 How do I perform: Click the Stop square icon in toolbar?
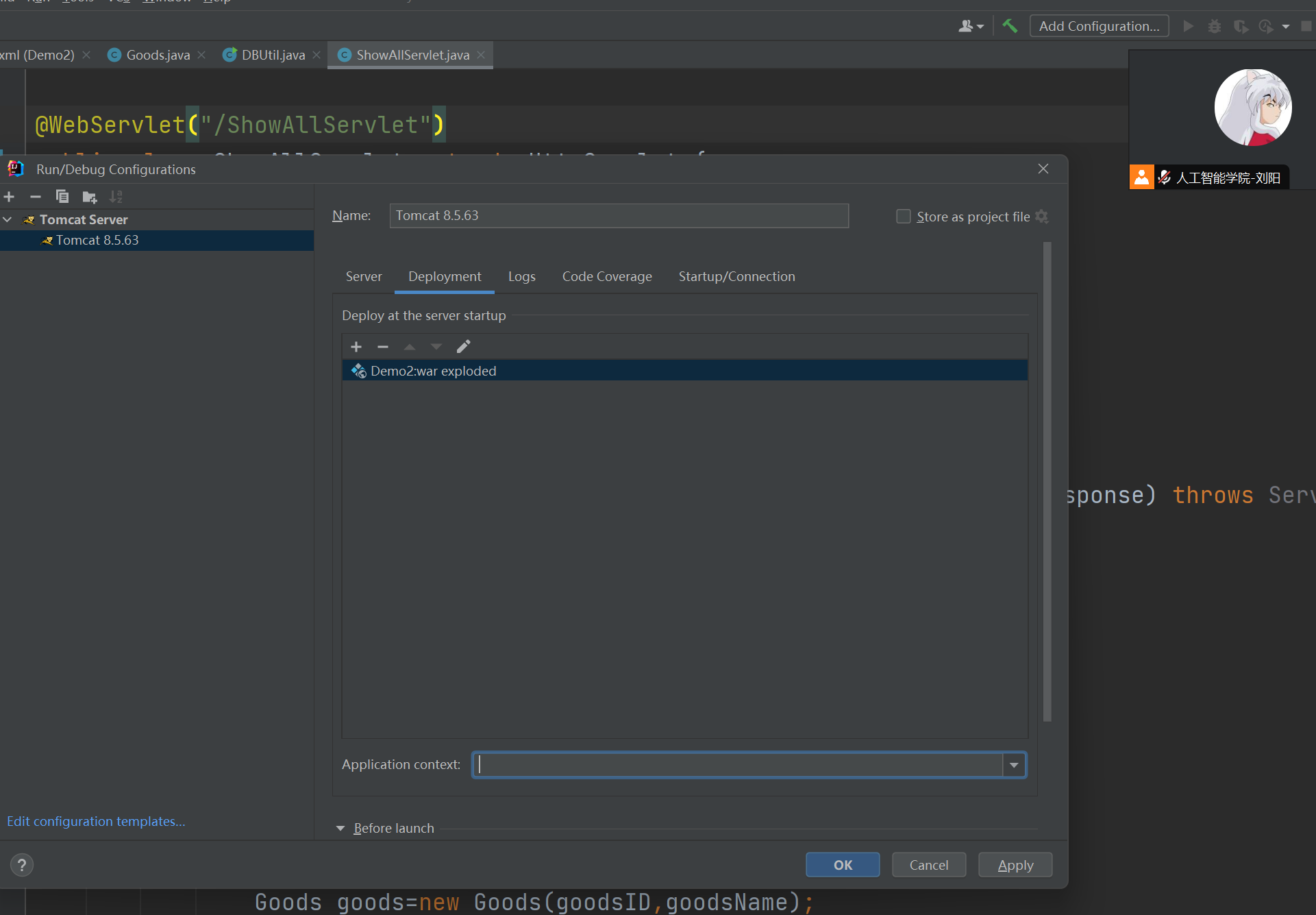pos(1306,26)
